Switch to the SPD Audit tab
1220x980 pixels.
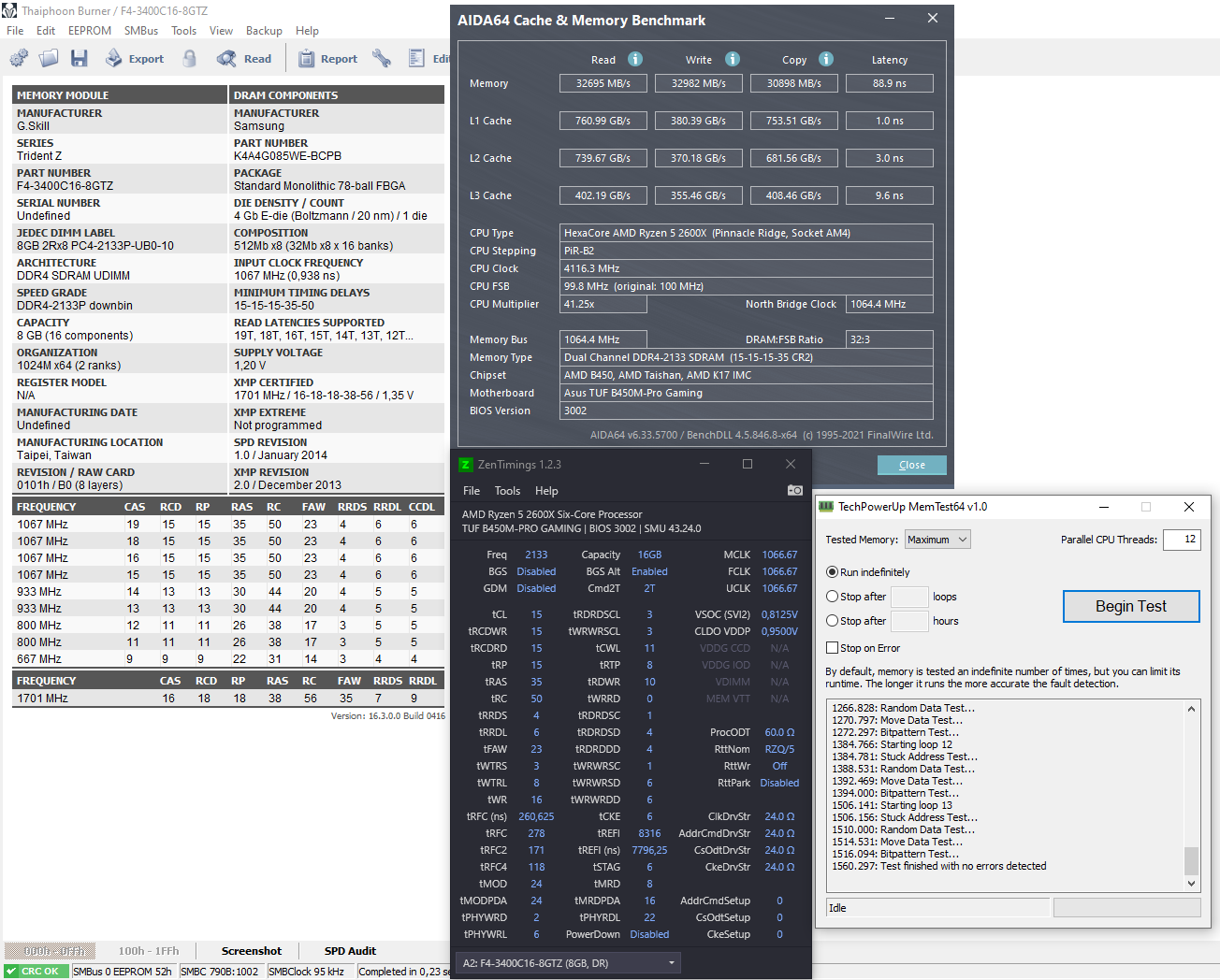point(350,951)
